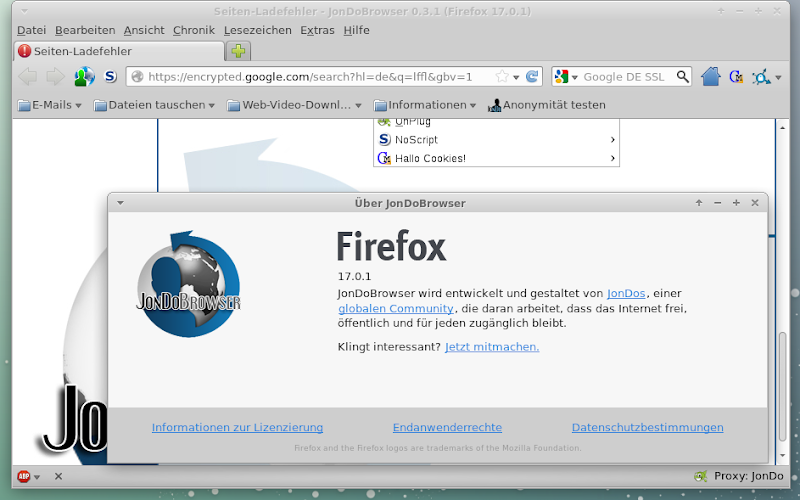Follow the globalen Community link
This screenshot has width=800, height=500.
[395, 308]
